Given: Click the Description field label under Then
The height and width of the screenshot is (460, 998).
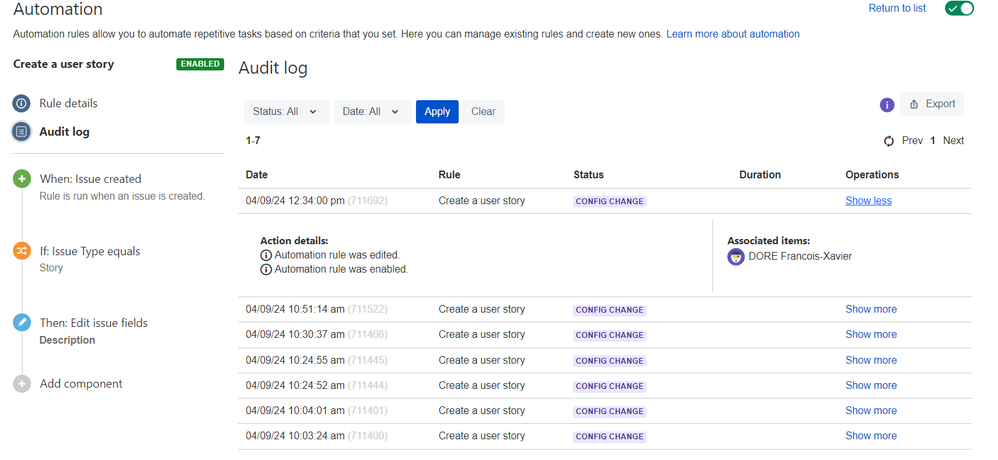Looking at the screenshot, I should click(x=67, y=340).
